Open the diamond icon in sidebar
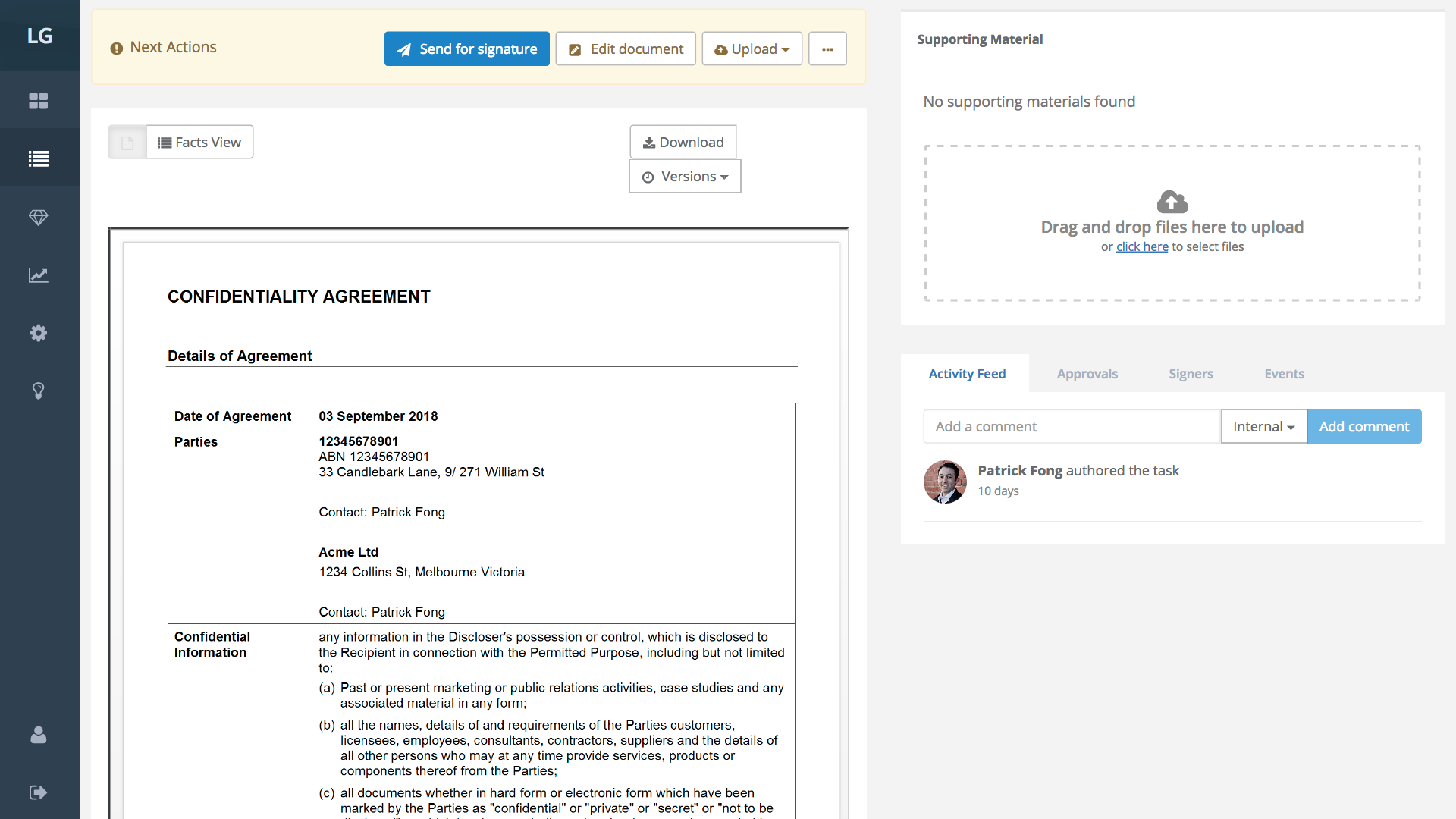The width and height of the screenshot is (1456, 819). point(39,218)
